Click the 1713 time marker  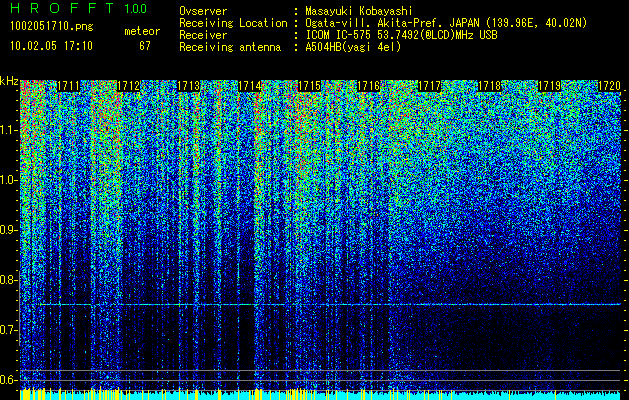(x=189, y=86)
